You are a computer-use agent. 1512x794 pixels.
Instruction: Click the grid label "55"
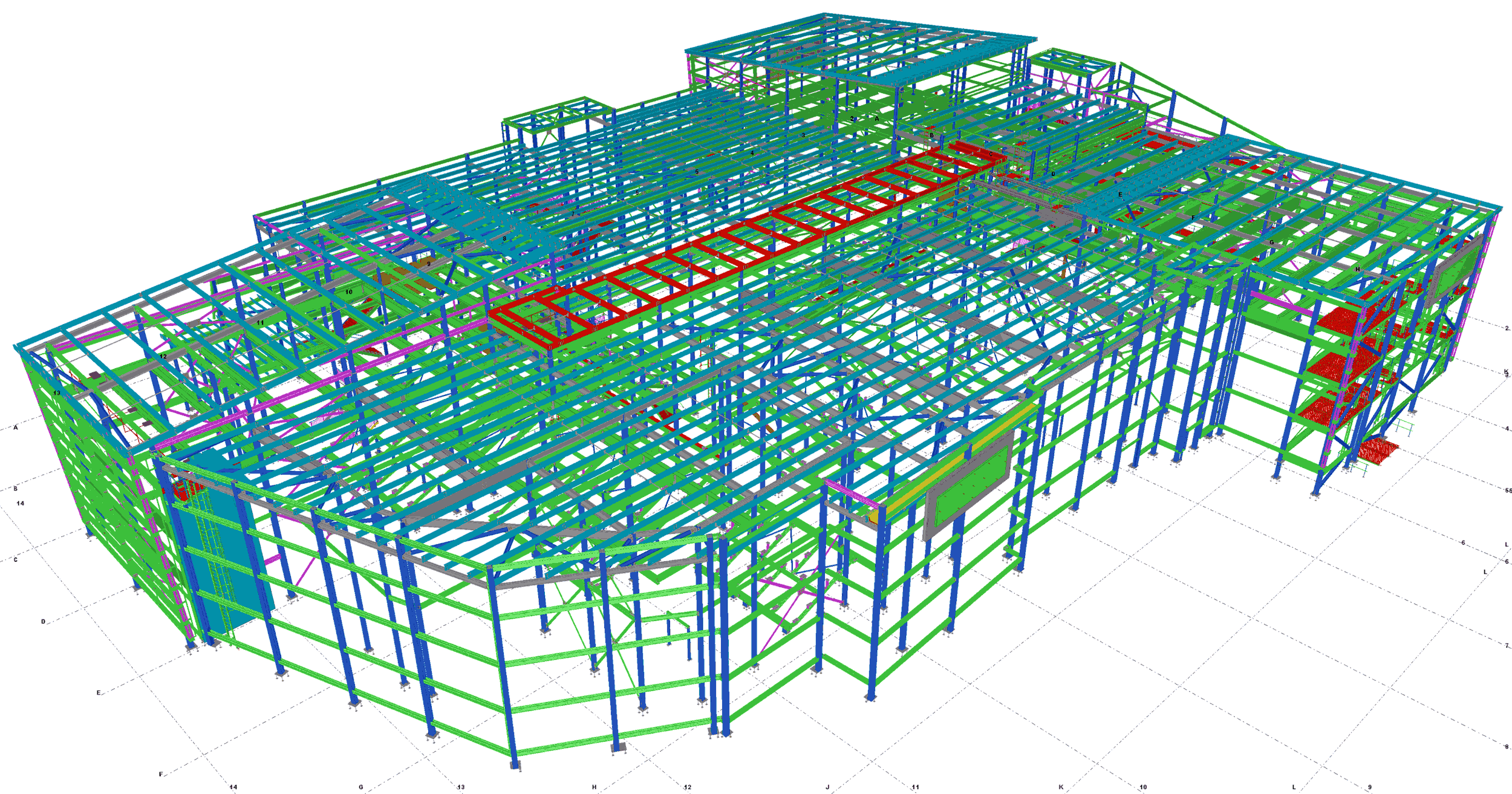pos(1508,490)
